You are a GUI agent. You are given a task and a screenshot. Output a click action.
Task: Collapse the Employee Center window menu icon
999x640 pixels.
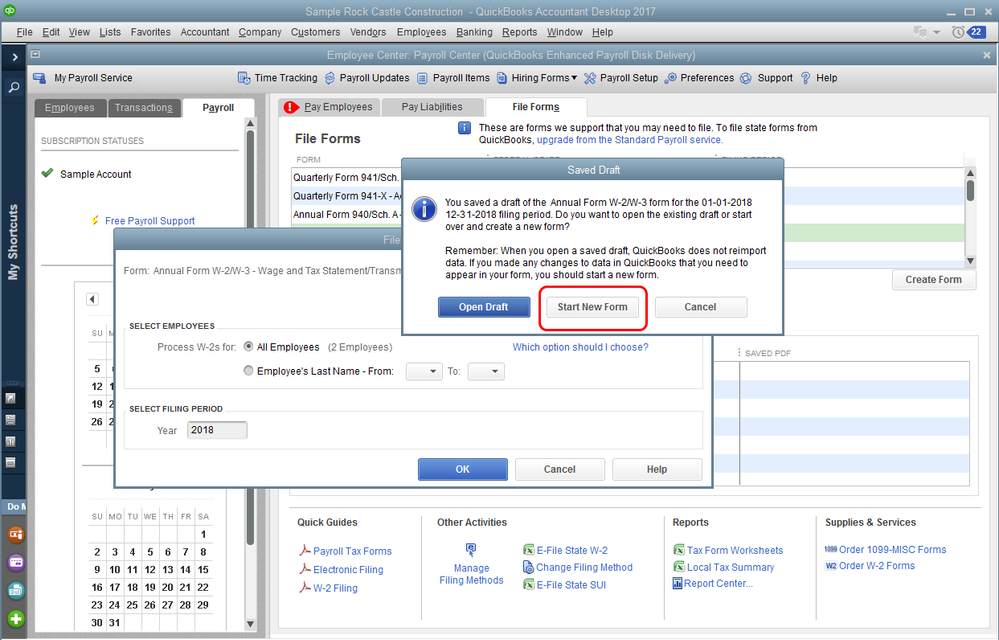point(36,54)
